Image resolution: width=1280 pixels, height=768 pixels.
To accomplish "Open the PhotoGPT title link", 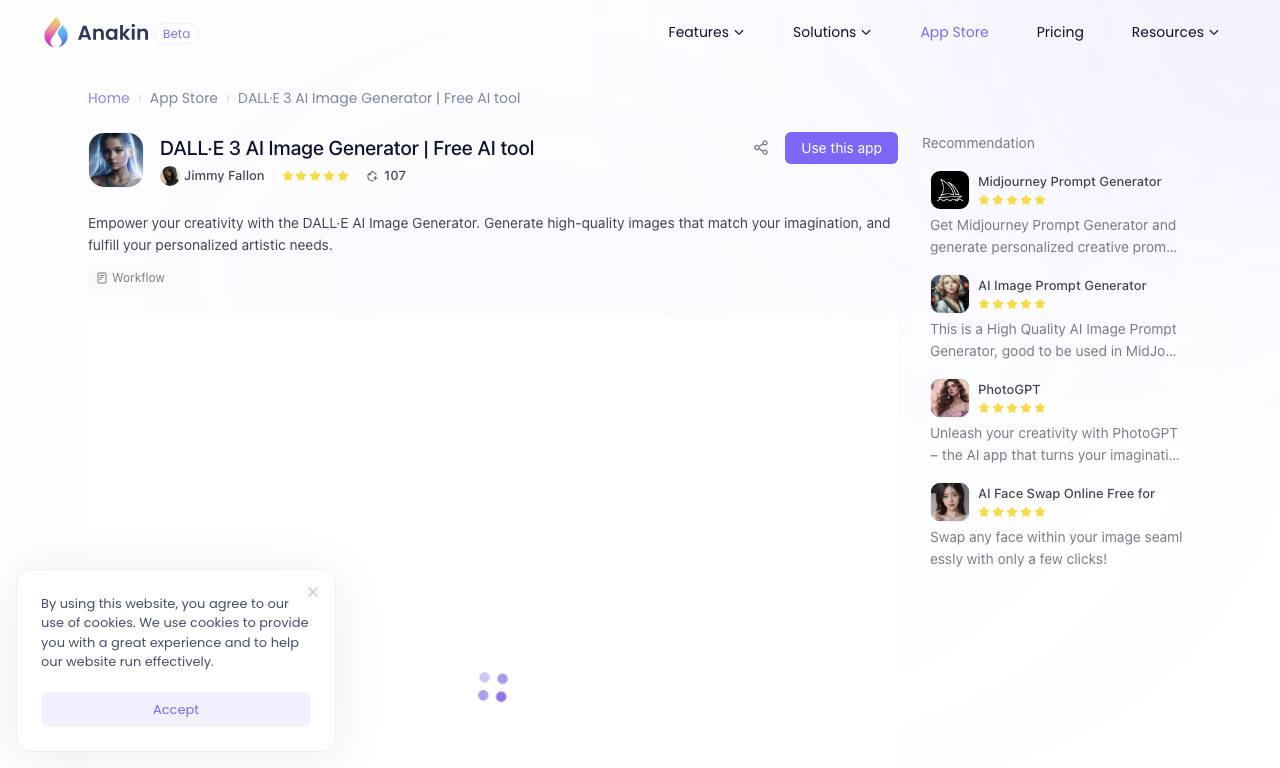I will point(1009,390).
